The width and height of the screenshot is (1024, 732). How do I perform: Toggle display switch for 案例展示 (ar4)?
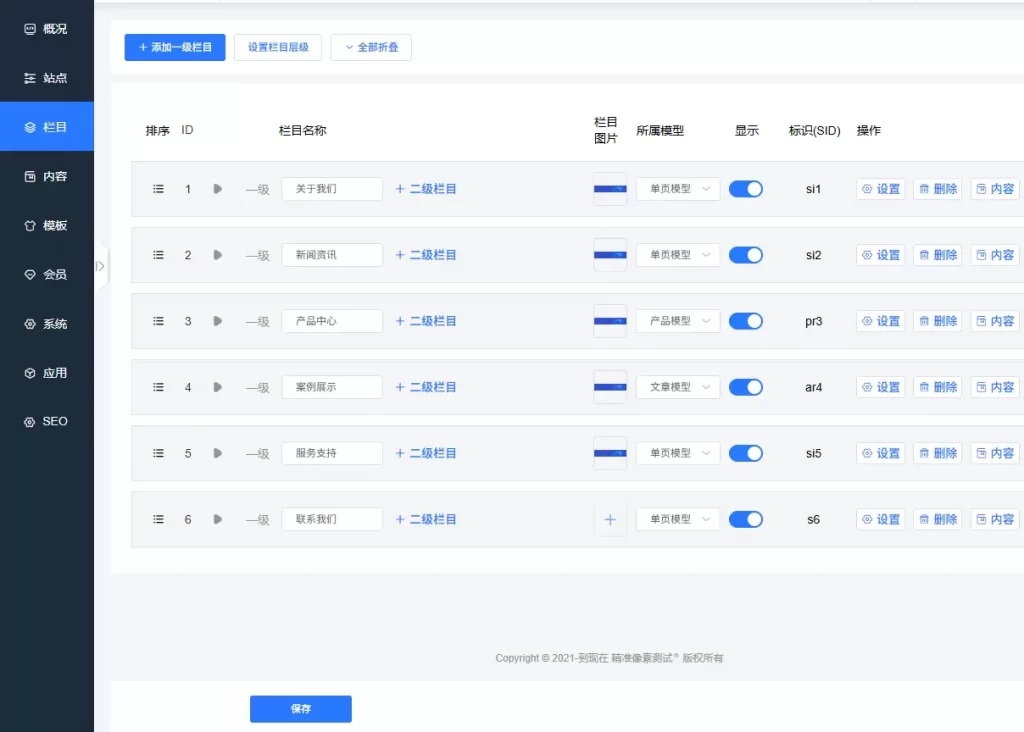745,387
